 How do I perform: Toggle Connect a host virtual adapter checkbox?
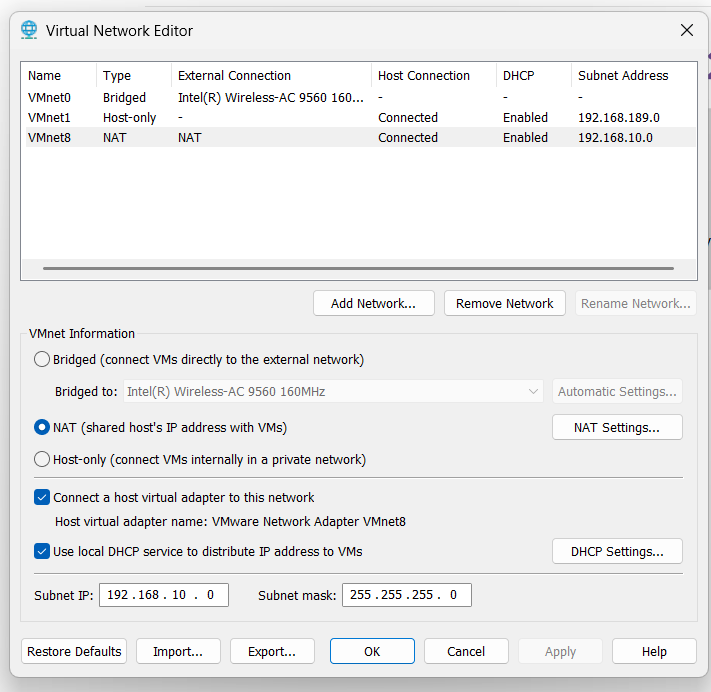42,497
